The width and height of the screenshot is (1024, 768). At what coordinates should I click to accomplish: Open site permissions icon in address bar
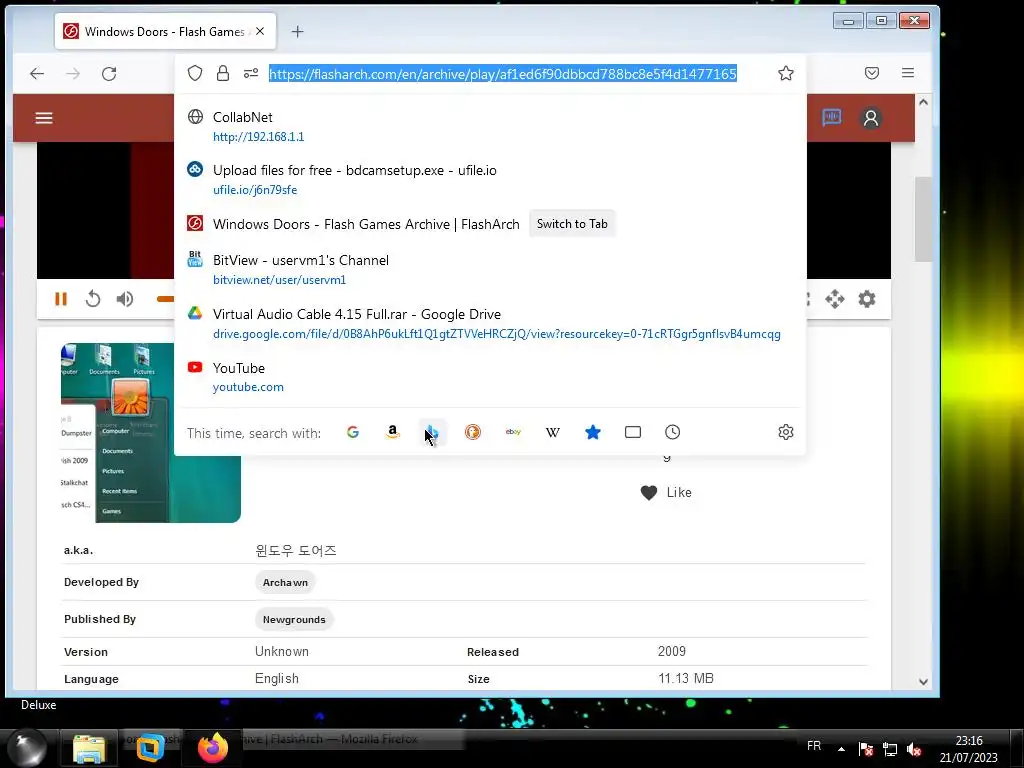coord(251,73)
